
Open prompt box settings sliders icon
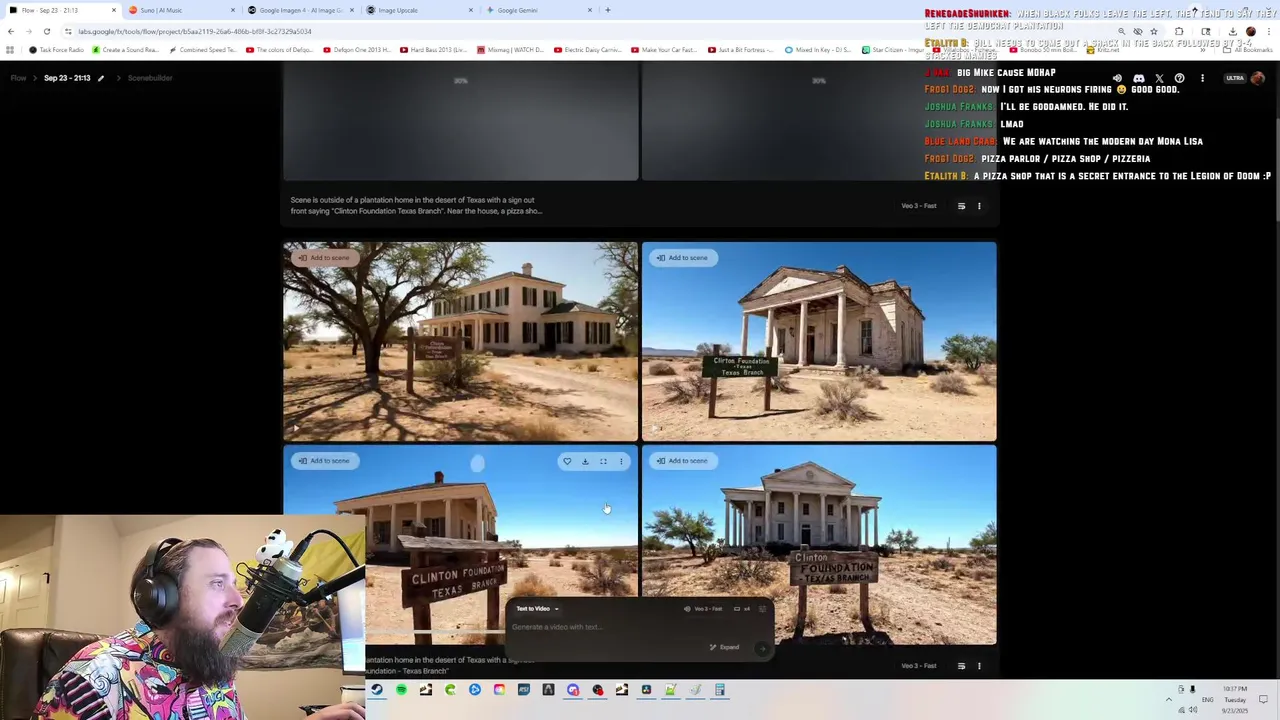(763, 609)
